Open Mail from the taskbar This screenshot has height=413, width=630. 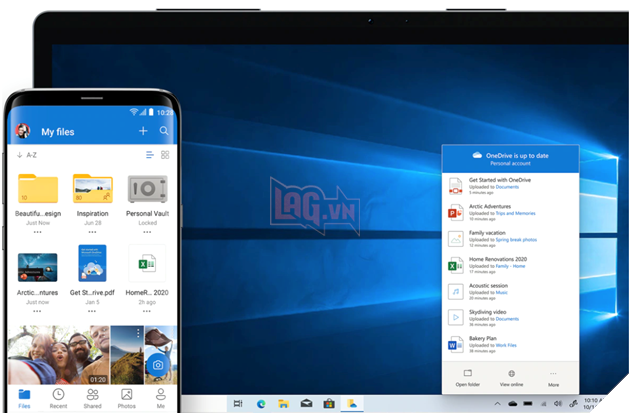pos(306,403)
